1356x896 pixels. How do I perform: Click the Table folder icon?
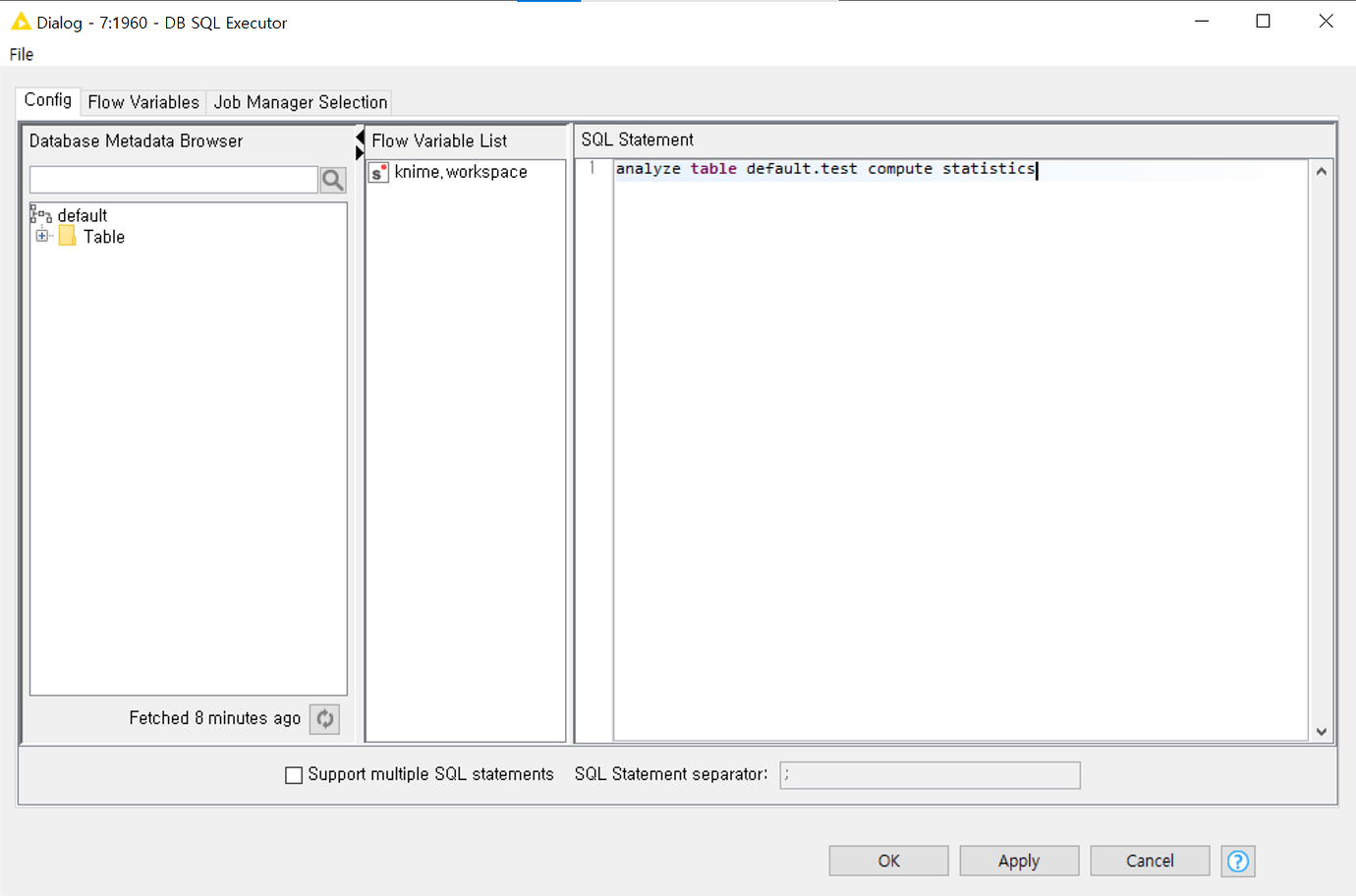[66, 236]
